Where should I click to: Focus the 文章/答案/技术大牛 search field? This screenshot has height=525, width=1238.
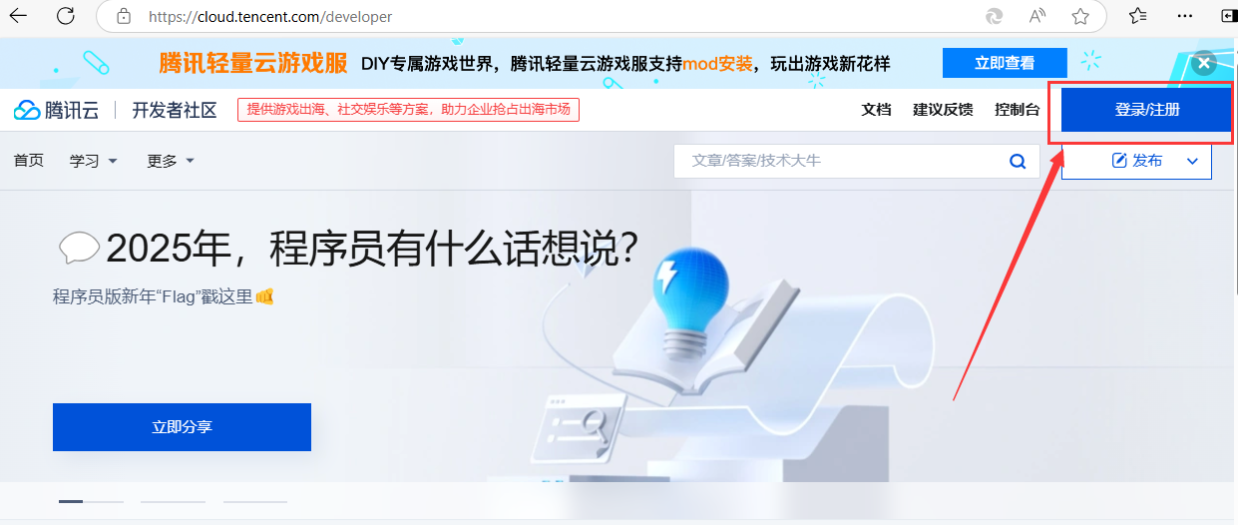[838, 161]
